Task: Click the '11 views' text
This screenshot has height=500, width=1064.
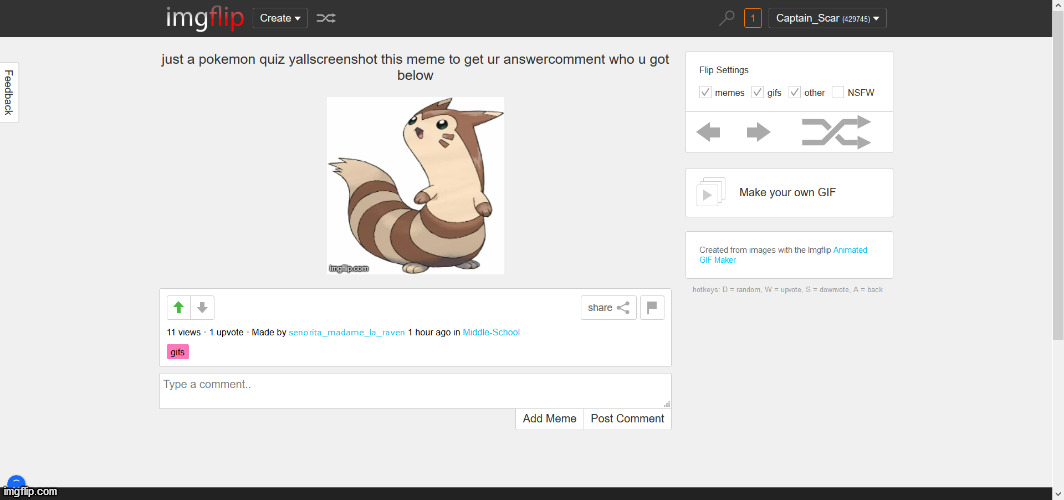Action: [184, 332]
